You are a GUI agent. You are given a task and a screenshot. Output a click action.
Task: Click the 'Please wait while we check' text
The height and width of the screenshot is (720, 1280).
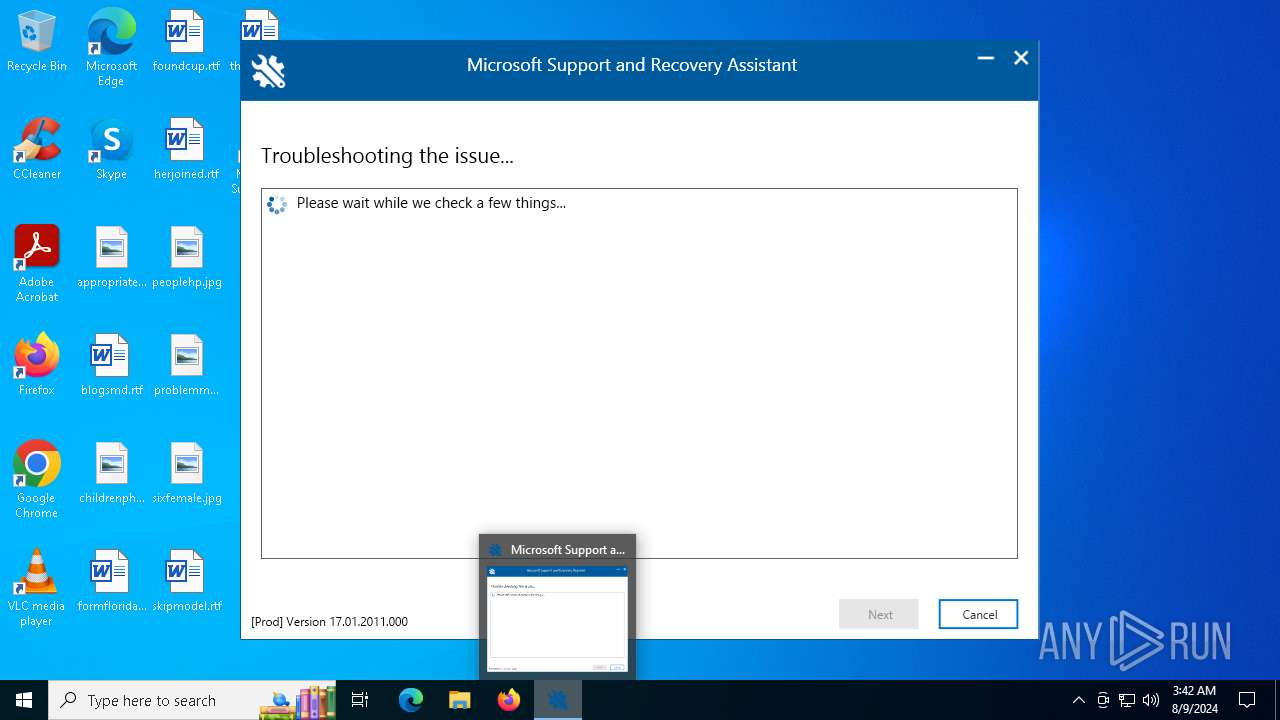click(431, 203)
